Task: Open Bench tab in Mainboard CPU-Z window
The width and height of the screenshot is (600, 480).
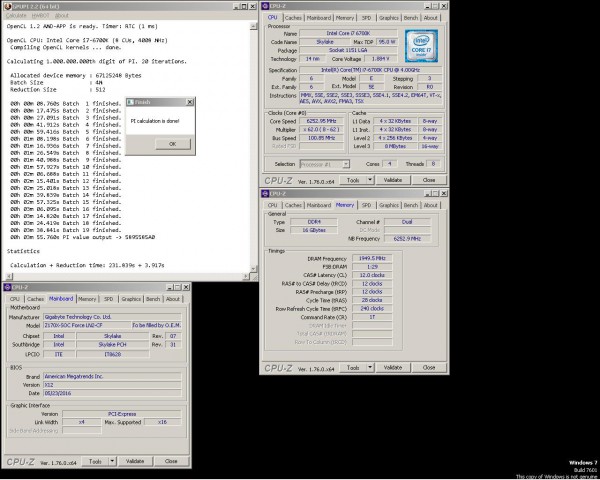Action: click(x=153, y=299)
